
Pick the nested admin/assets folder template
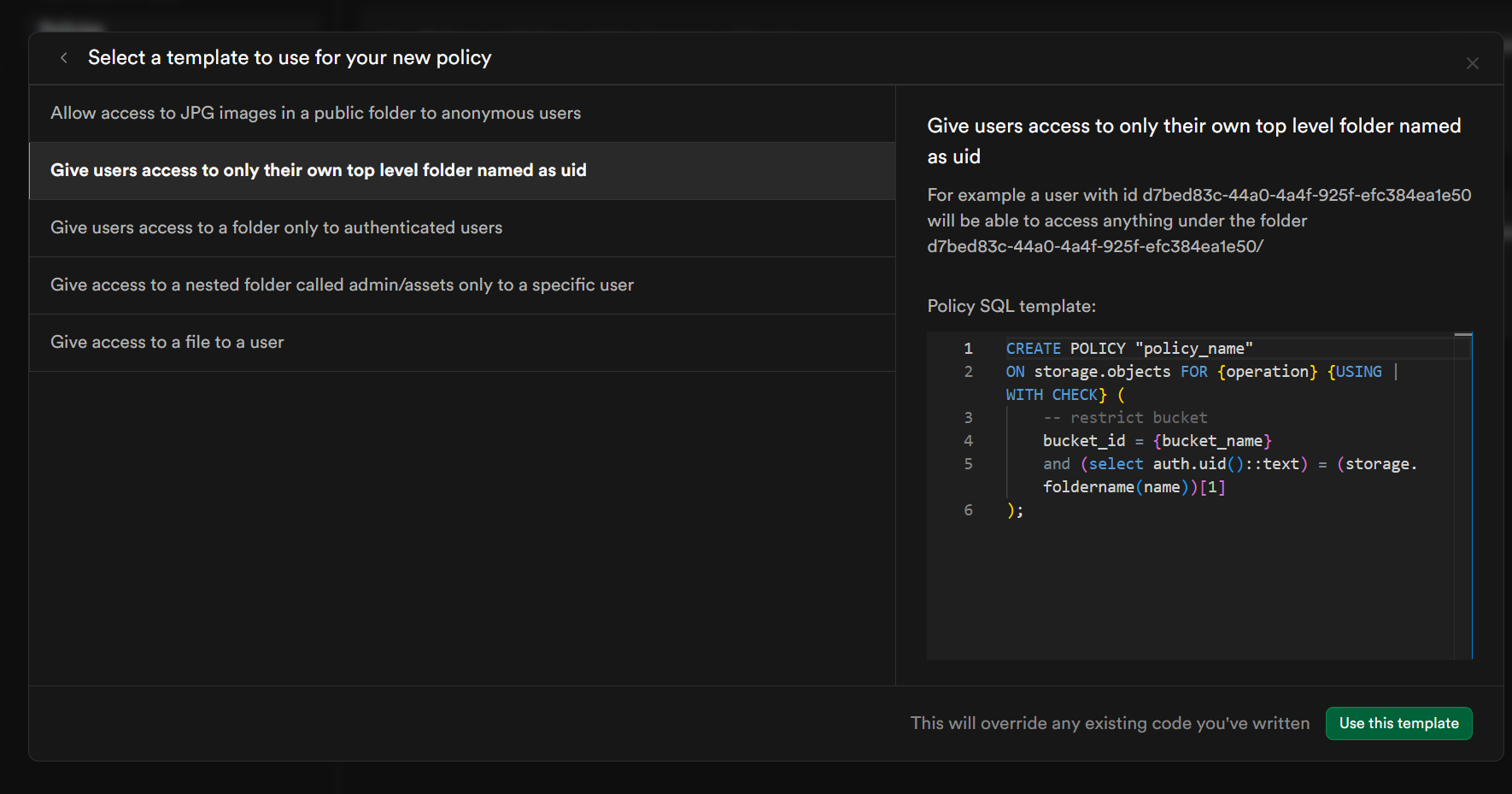pos(342,285)
